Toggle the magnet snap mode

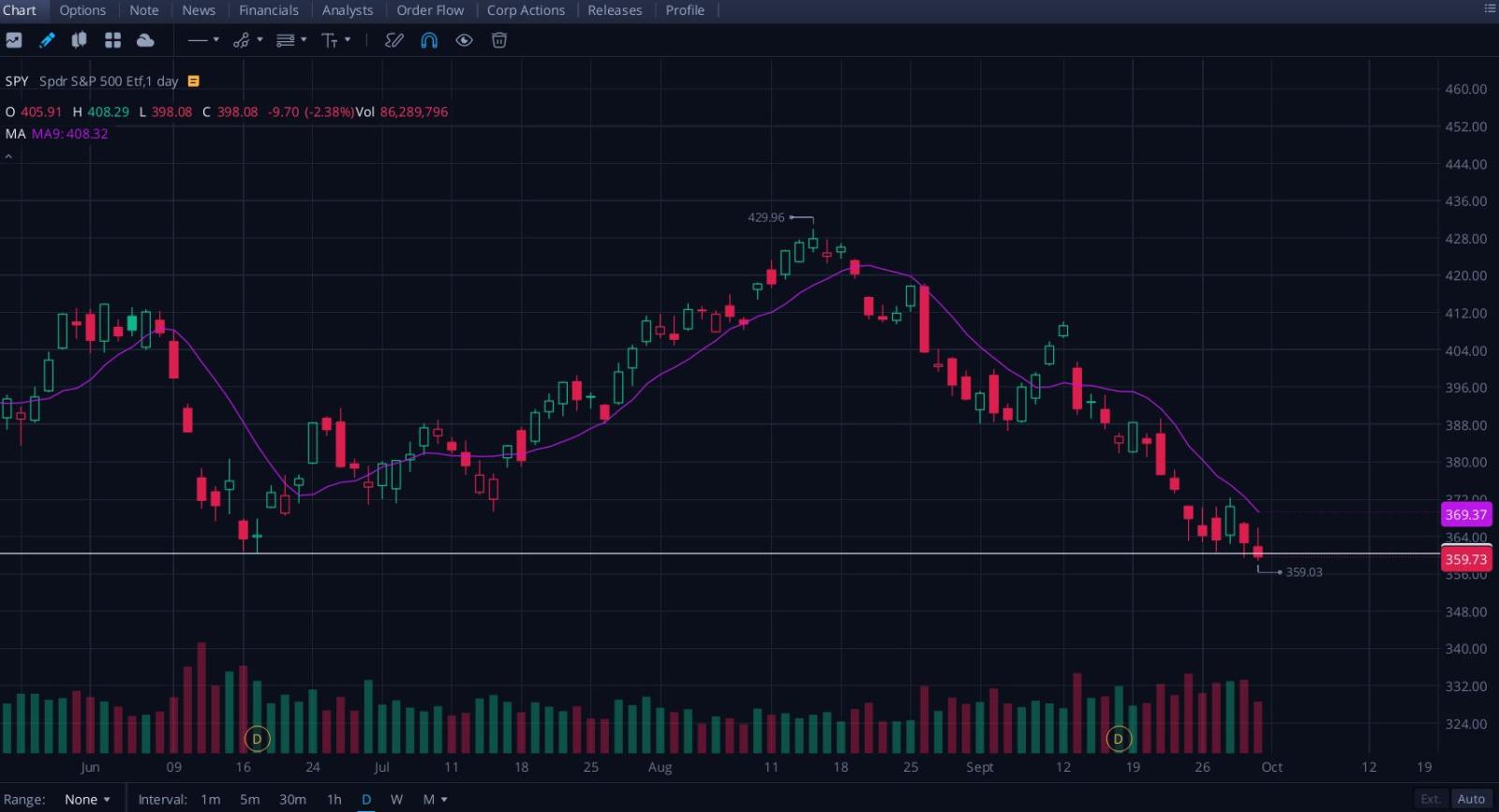(x=429, y=40)
